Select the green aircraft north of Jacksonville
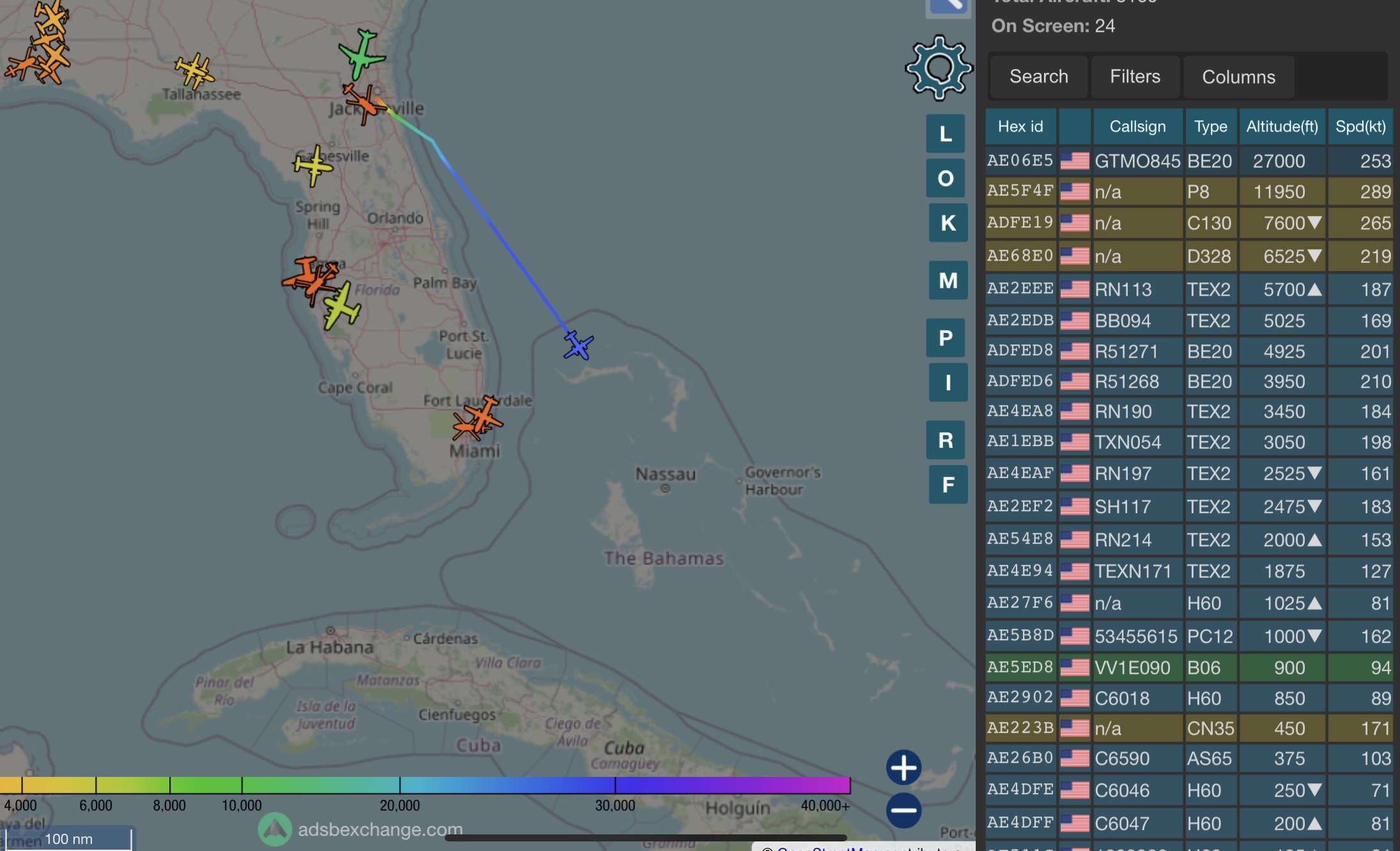 tap(362, 54)
